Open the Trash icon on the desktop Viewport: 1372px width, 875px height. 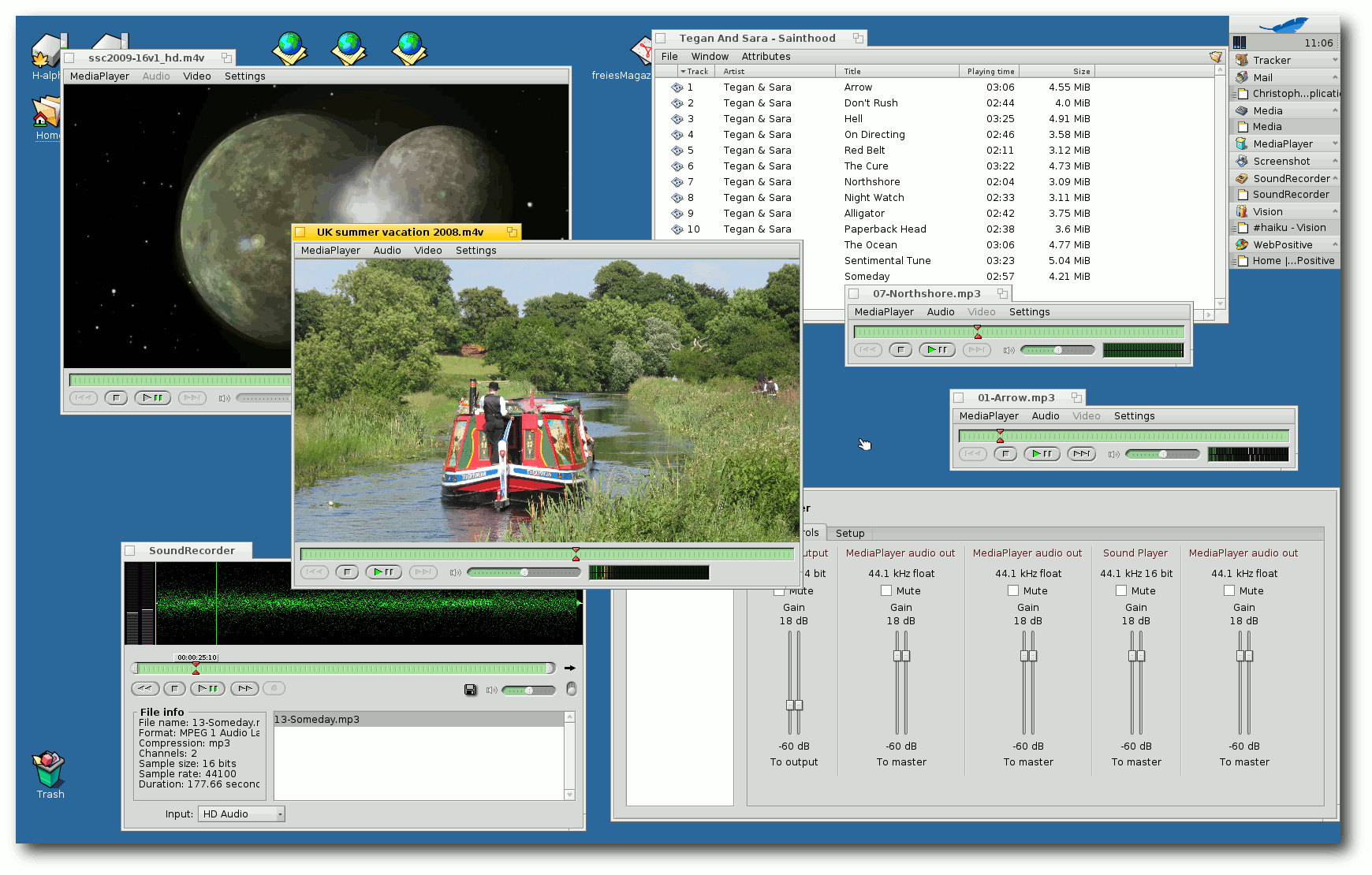[x=49, y=770]
